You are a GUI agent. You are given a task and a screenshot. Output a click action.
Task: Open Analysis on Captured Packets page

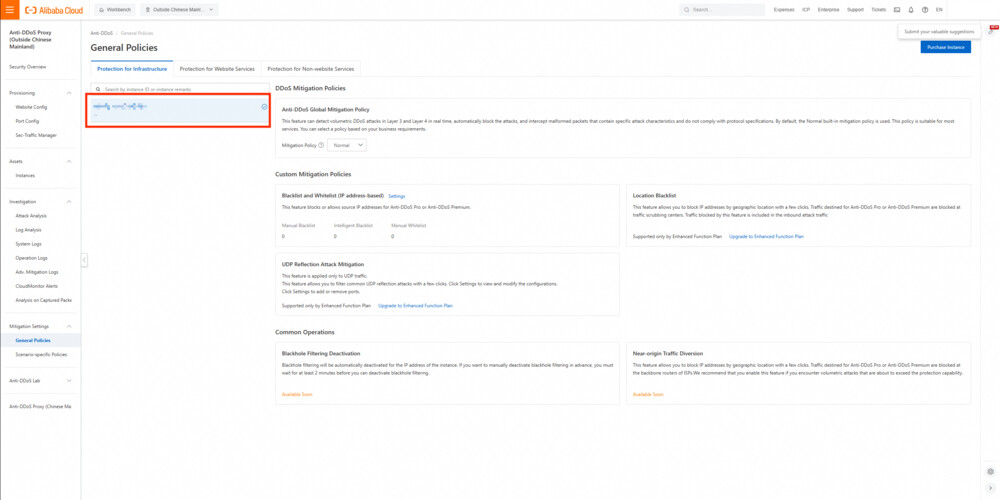[x=43, y=300]
